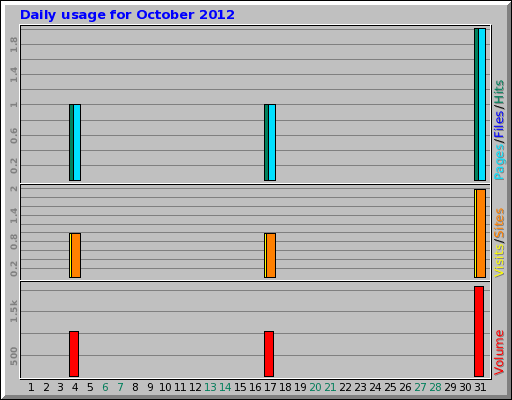Click the cyan Pages bar for day 4
The height and width of the screenshot is (400, 512).
pos(77,143)
